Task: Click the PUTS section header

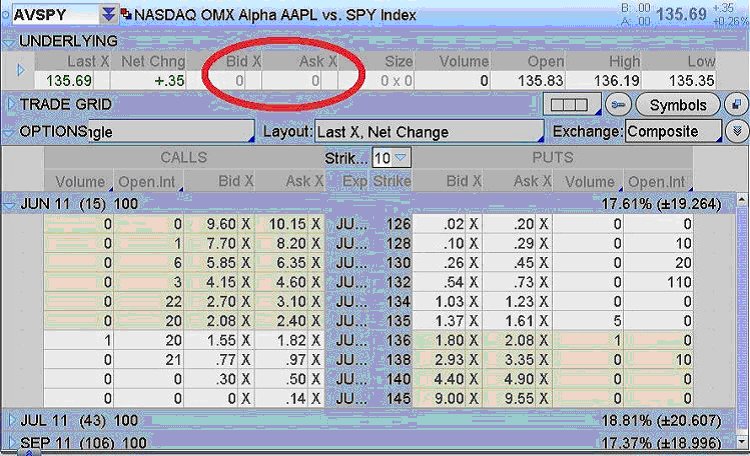Action: click(552, 157)
